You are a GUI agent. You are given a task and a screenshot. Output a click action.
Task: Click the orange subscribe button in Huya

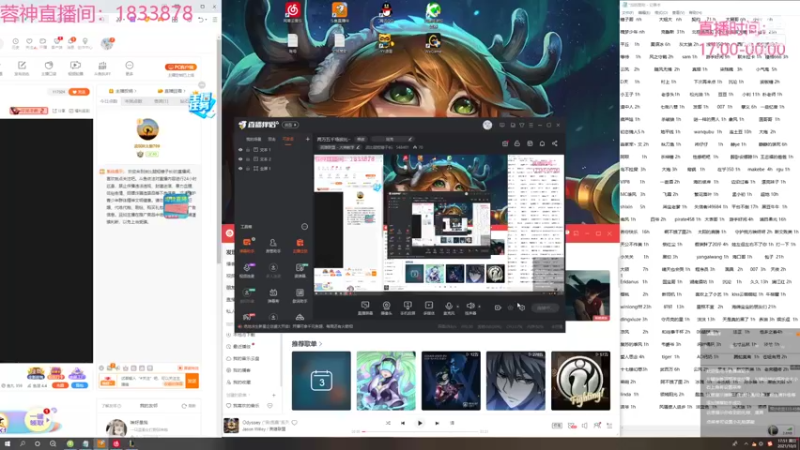(79, 92)
